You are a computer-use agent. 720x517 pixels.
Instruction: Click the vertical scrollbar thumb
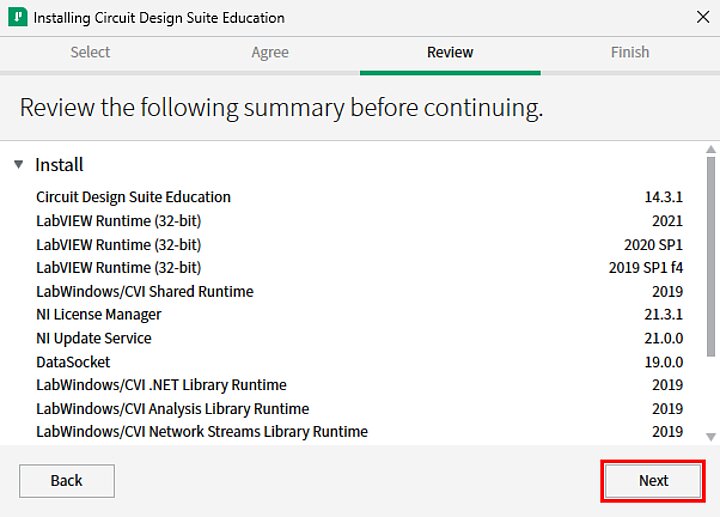pyautogui.click(x=711, y=256)
